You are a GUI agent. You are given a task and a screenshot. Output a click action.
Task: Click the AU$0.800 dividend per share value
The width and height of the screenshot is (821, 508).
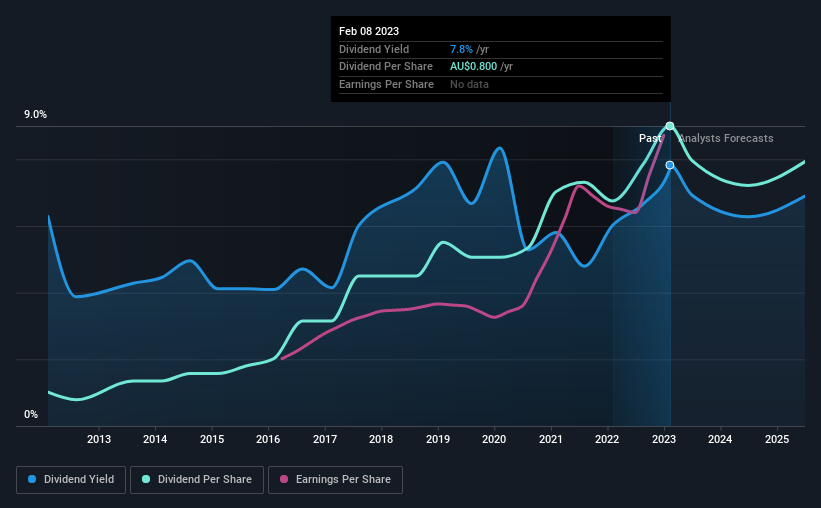coord(473,67)
